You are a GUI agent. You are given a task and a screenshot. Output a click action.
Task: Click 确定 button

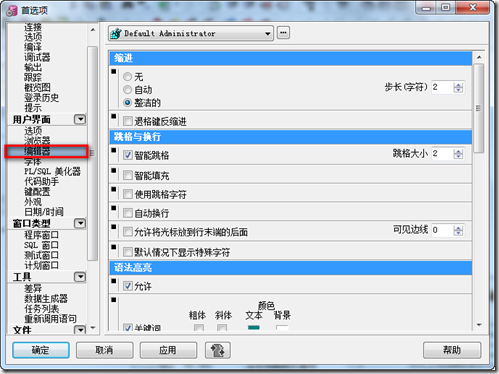[41, 350]
